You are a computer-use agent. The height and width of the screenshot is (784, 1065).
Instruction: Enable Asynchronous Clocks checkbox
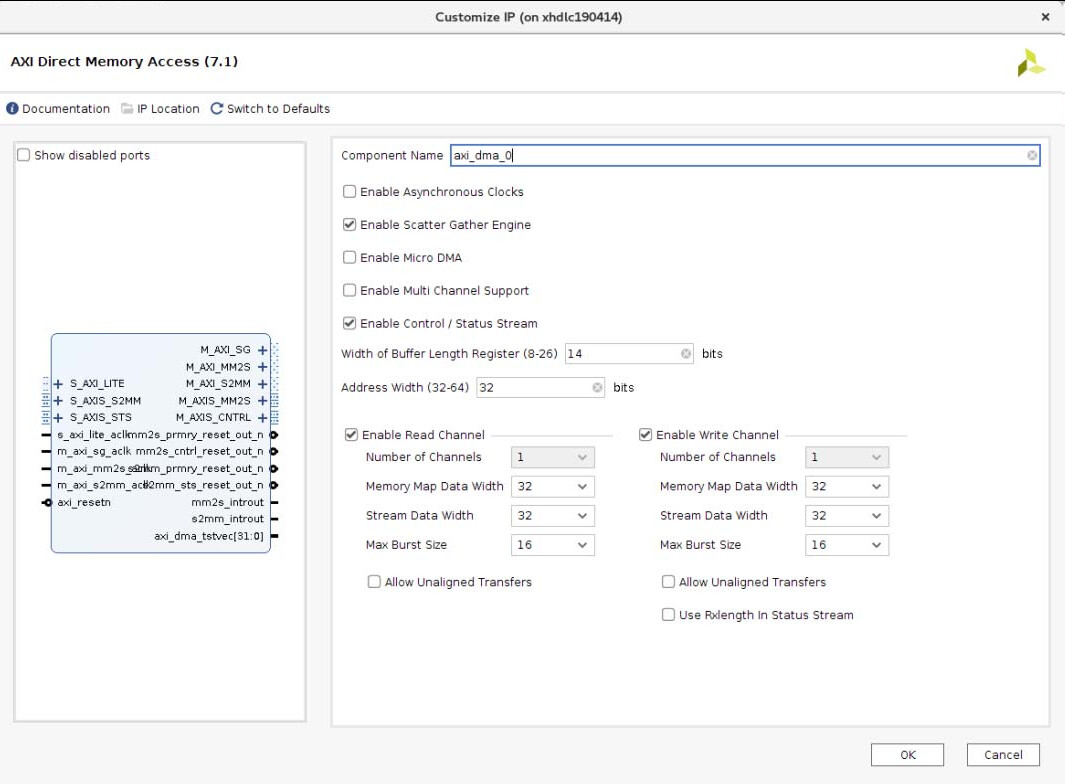coord(350,192)
